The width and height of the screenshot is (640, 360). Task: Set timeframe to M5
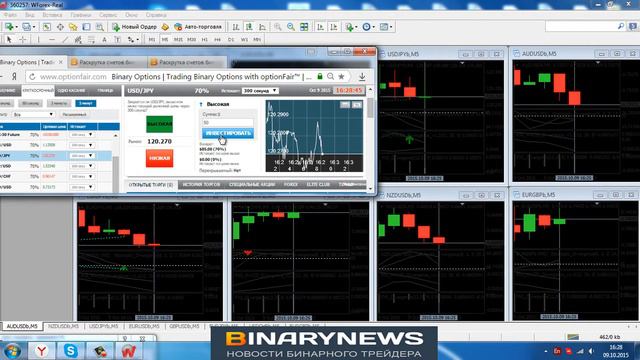(x=165, y=40)
